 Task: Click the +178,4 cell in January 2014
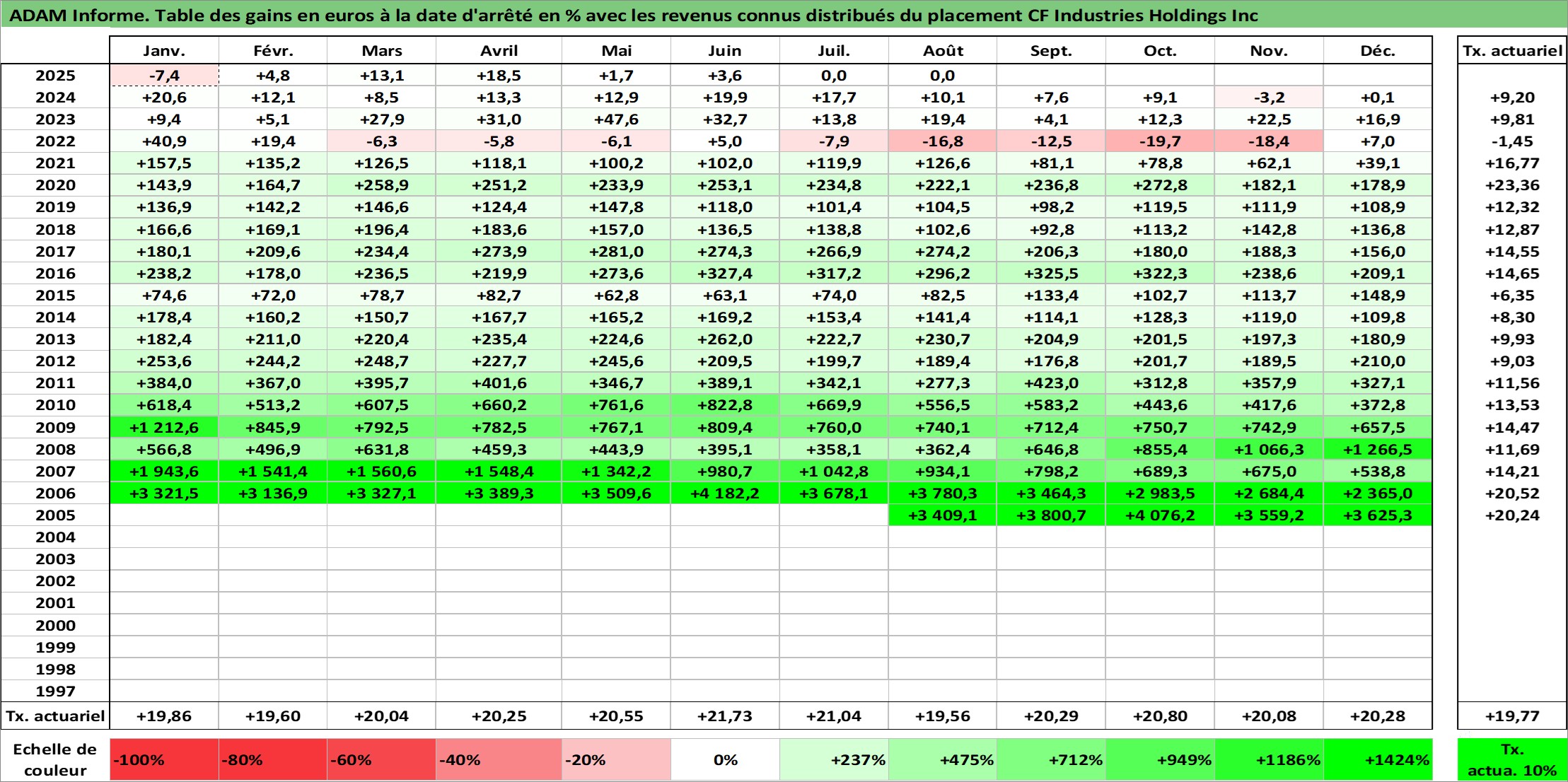click(164, 317)
